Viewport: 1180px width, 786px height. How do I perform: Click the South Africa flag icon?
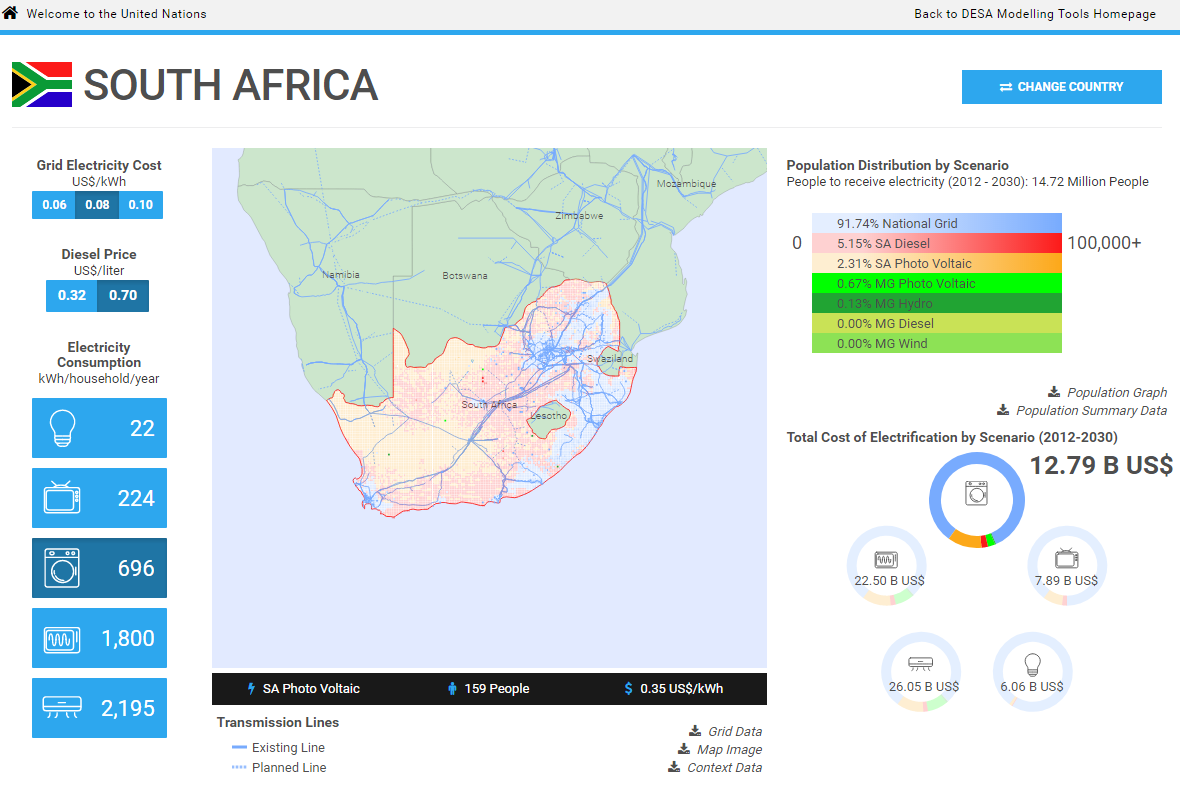[42, 85]
